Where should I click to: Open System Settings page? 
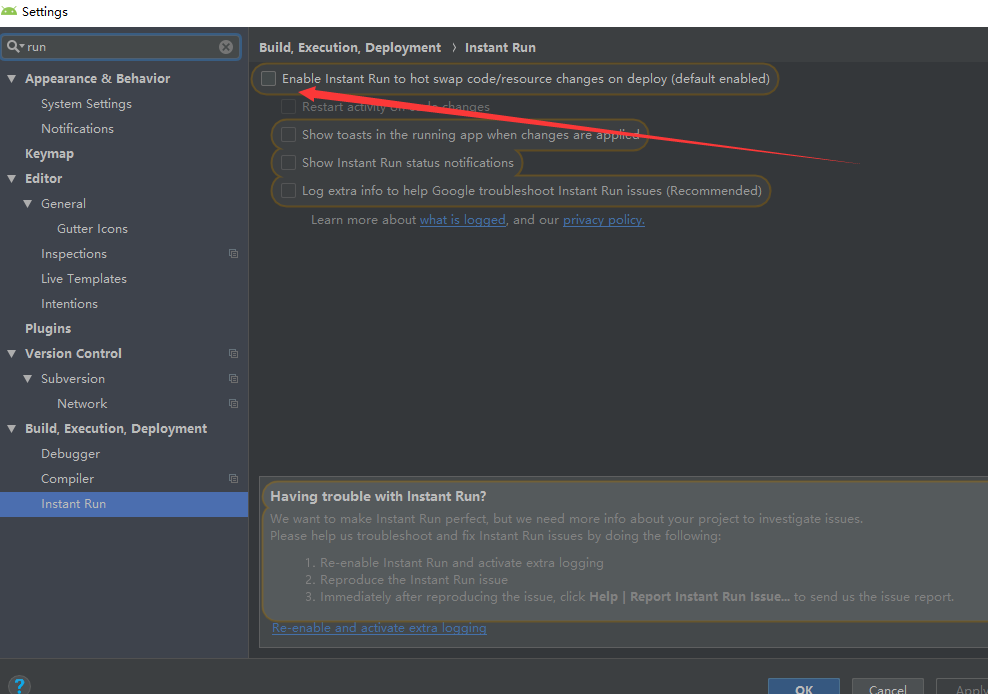86,103
